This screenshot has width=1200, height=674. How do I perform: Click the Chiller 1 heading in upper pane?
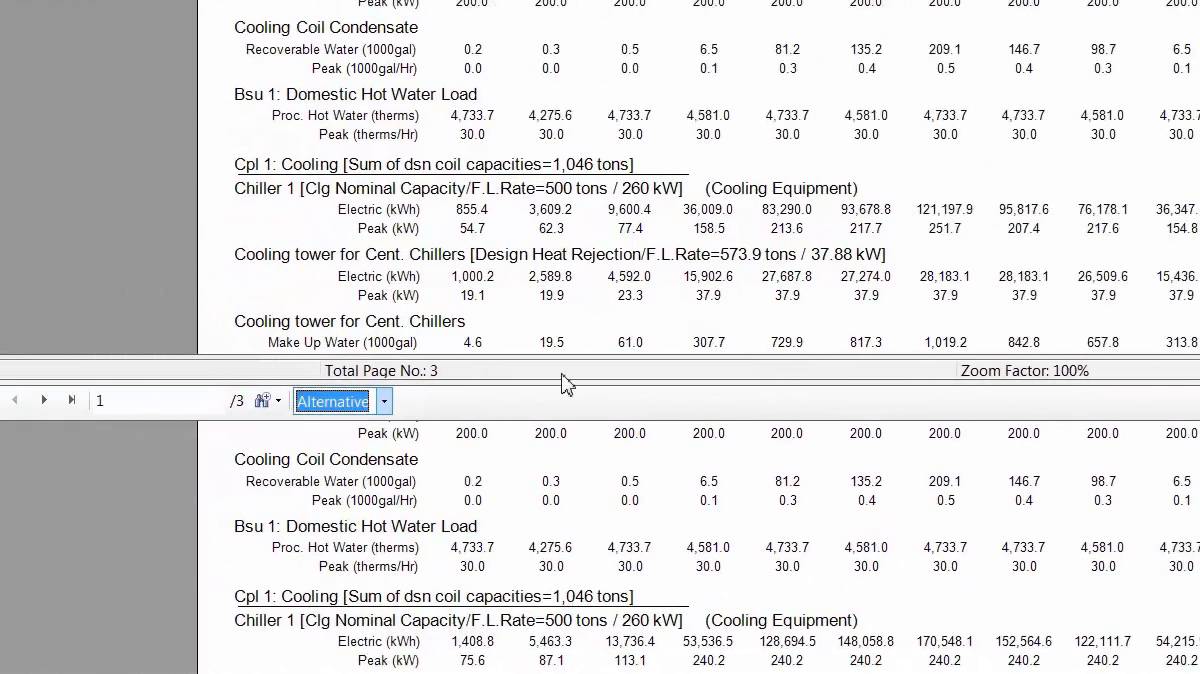pyautogui.click(x=458, y=188)
